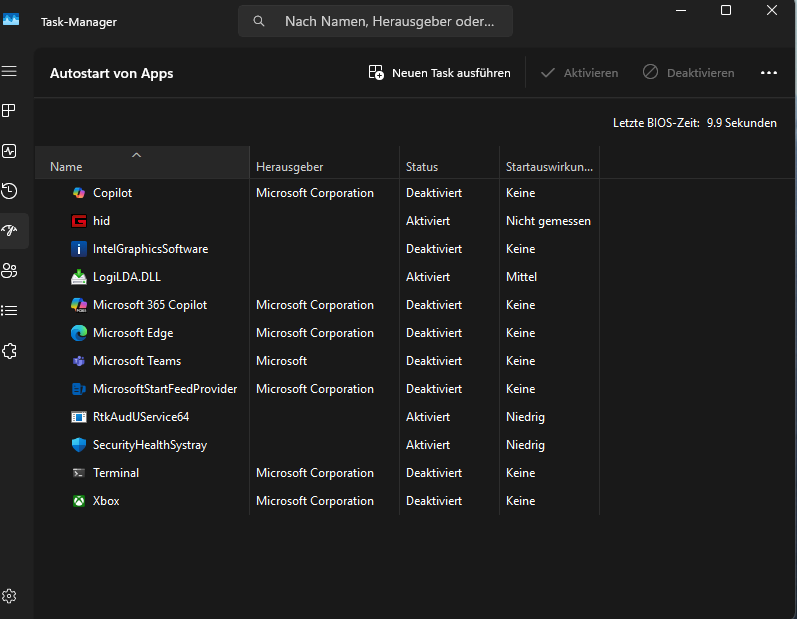
Task: Click 'Microsoft Corporation' publisher of Terminal
Action: click(315, 473)
